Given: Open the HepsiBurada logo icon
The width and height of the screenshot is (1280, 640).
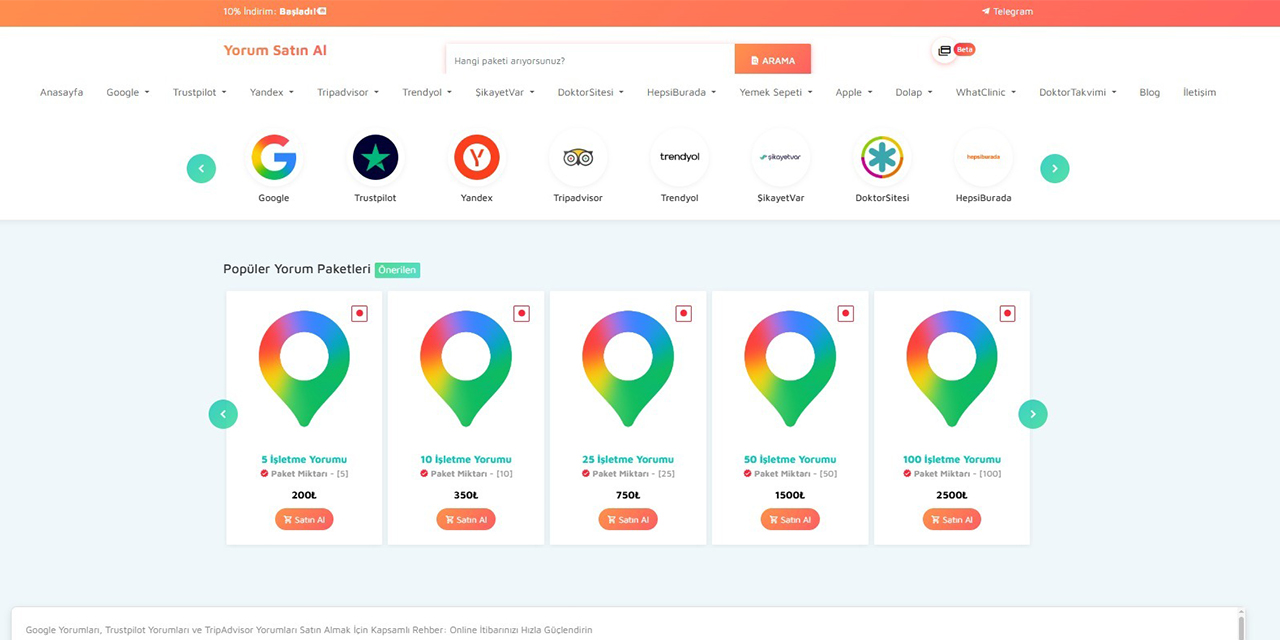Looking at the screenshot, I should [x=984, y=157].
